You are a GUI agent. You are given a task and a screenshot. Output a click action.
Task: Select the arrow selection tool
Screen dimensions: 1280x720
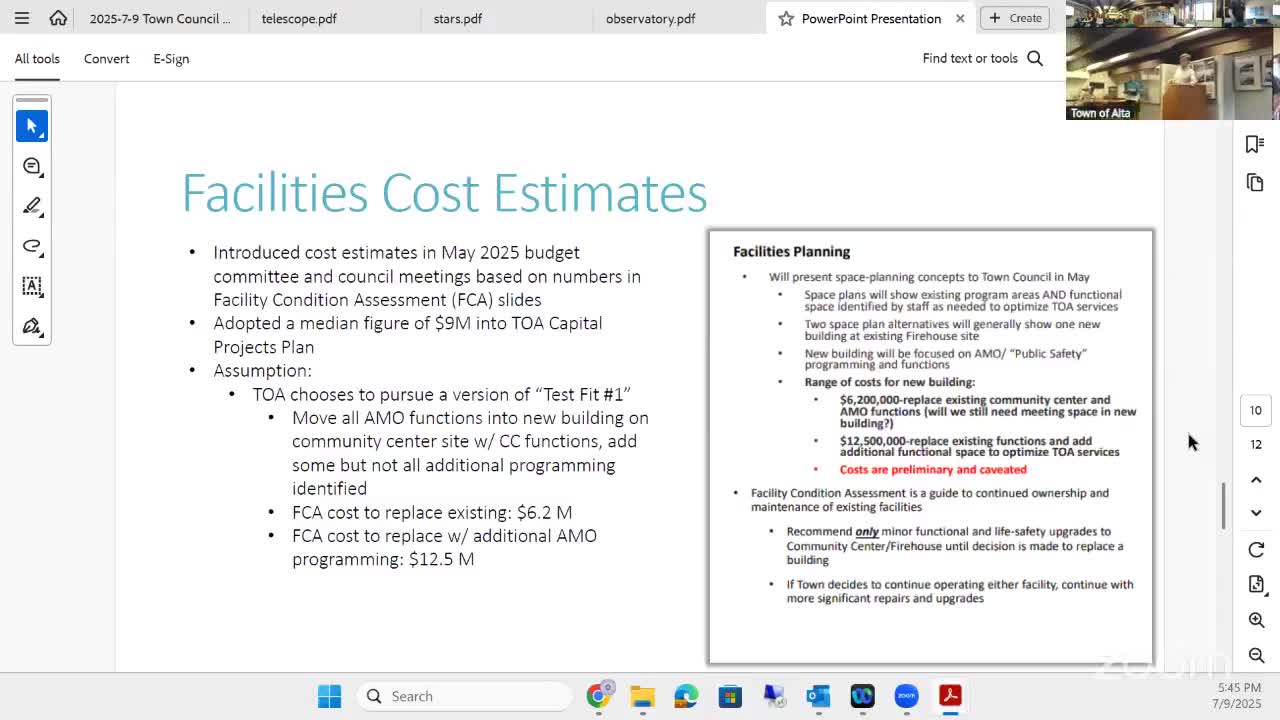point(32,126)
